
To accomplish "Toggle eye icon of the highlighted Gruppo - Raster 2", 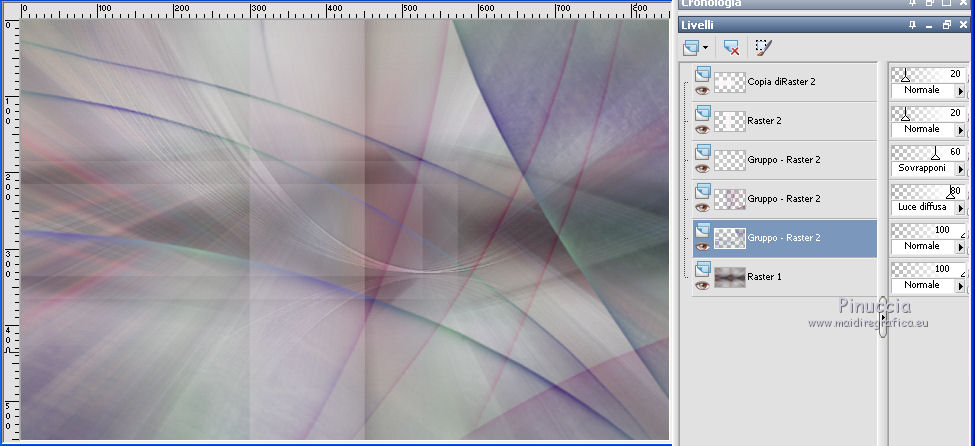I will point(703,246).
